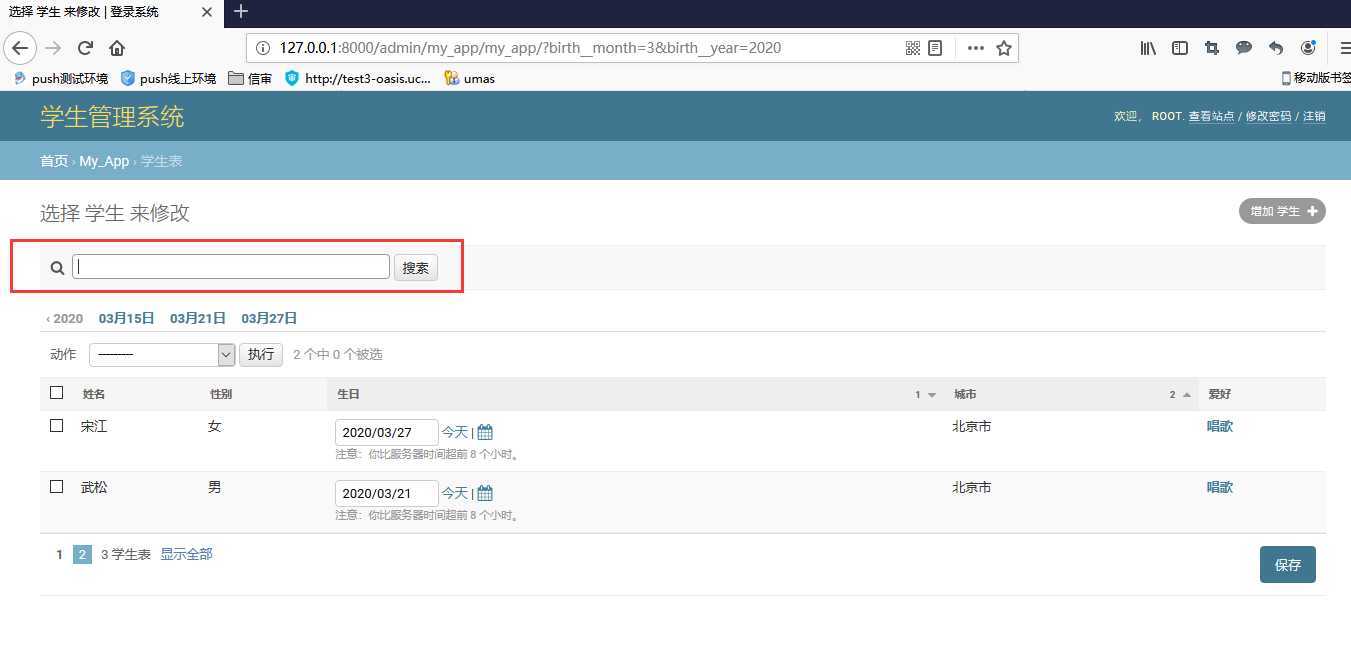Check the row checkbox for 宋江
This screenshot has width=1351, height=656.
57,426
